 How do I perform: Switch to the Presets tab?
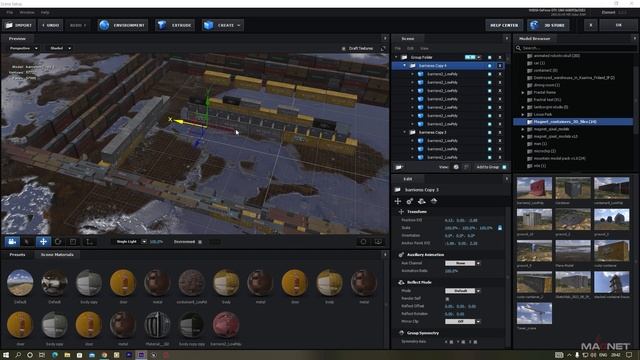(x=17, y=254)
